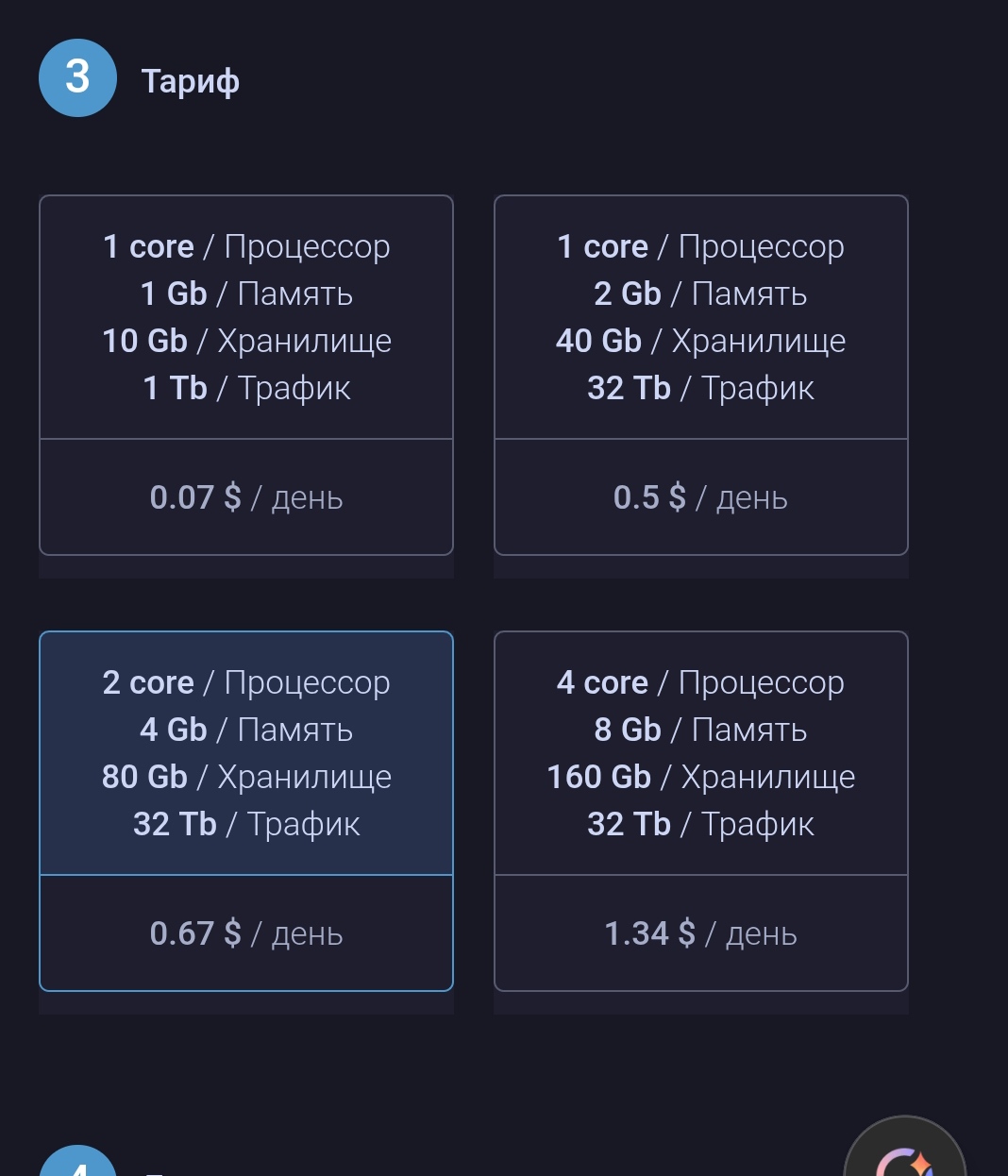Click the 80 Gb / Хранилище line

[246, 777]
